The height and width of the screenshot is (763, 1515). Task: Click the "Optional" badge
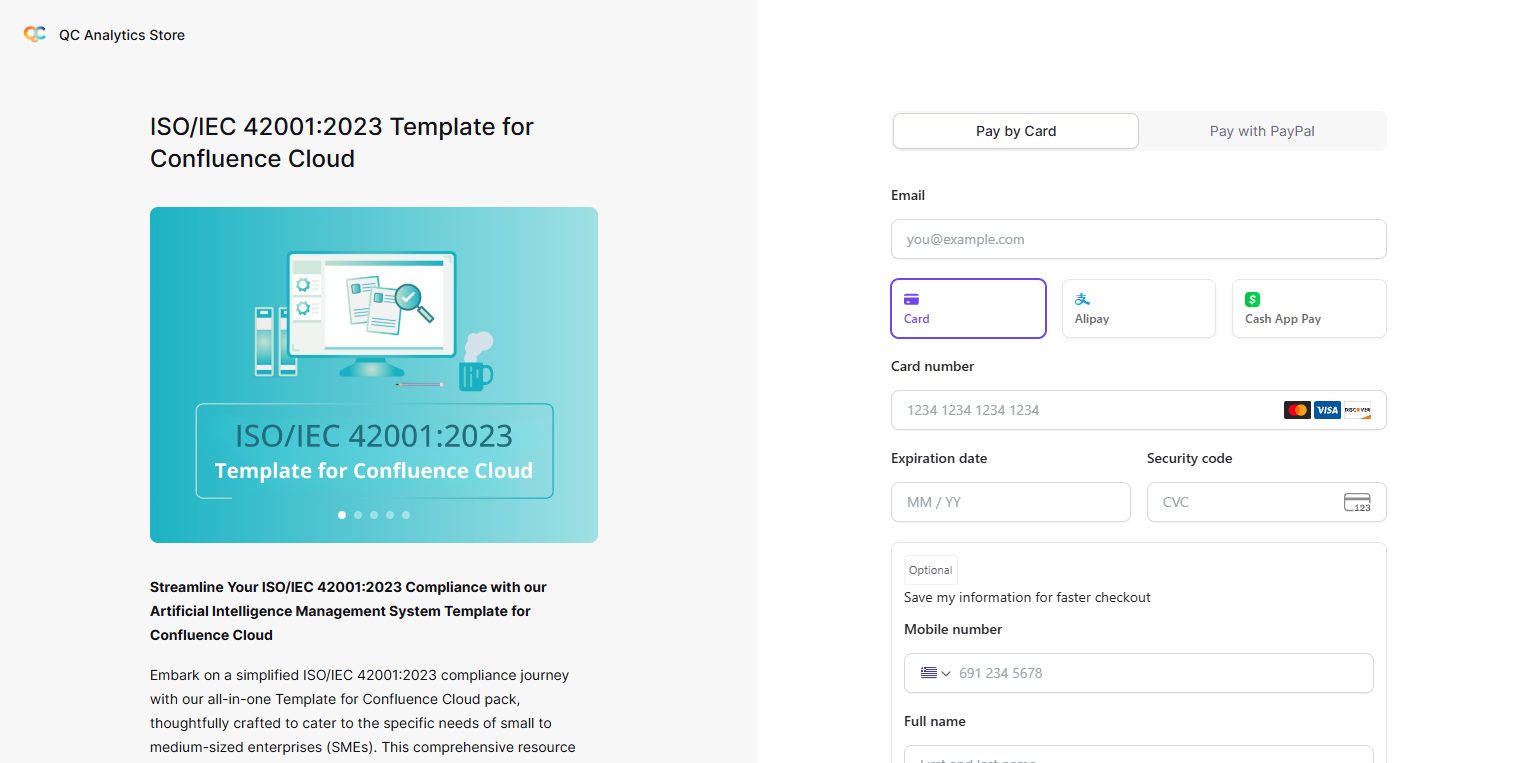click(931, 570)
